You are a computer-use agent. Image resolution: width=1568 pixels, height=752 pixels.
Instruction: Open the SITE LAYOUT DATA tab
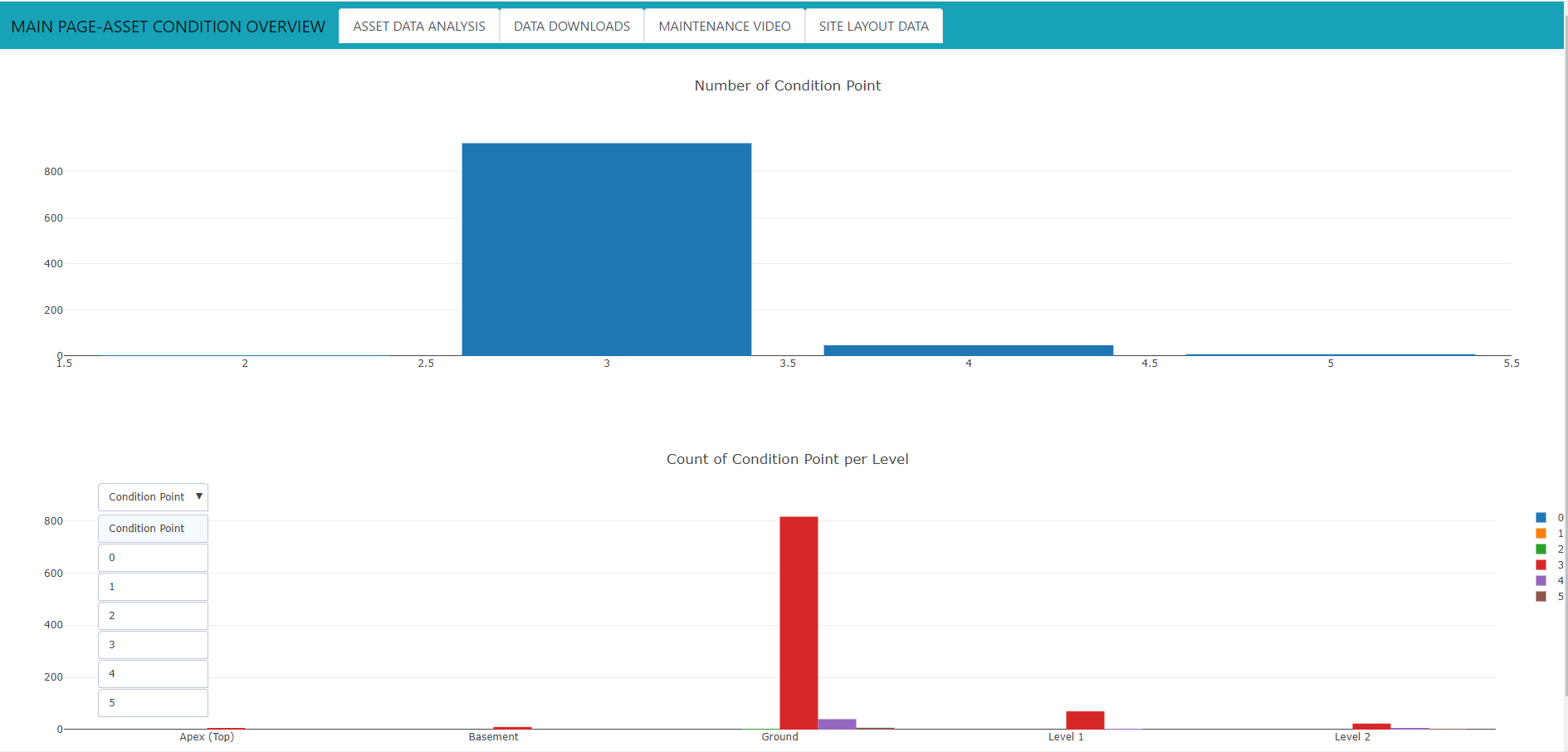pos(873,26)
